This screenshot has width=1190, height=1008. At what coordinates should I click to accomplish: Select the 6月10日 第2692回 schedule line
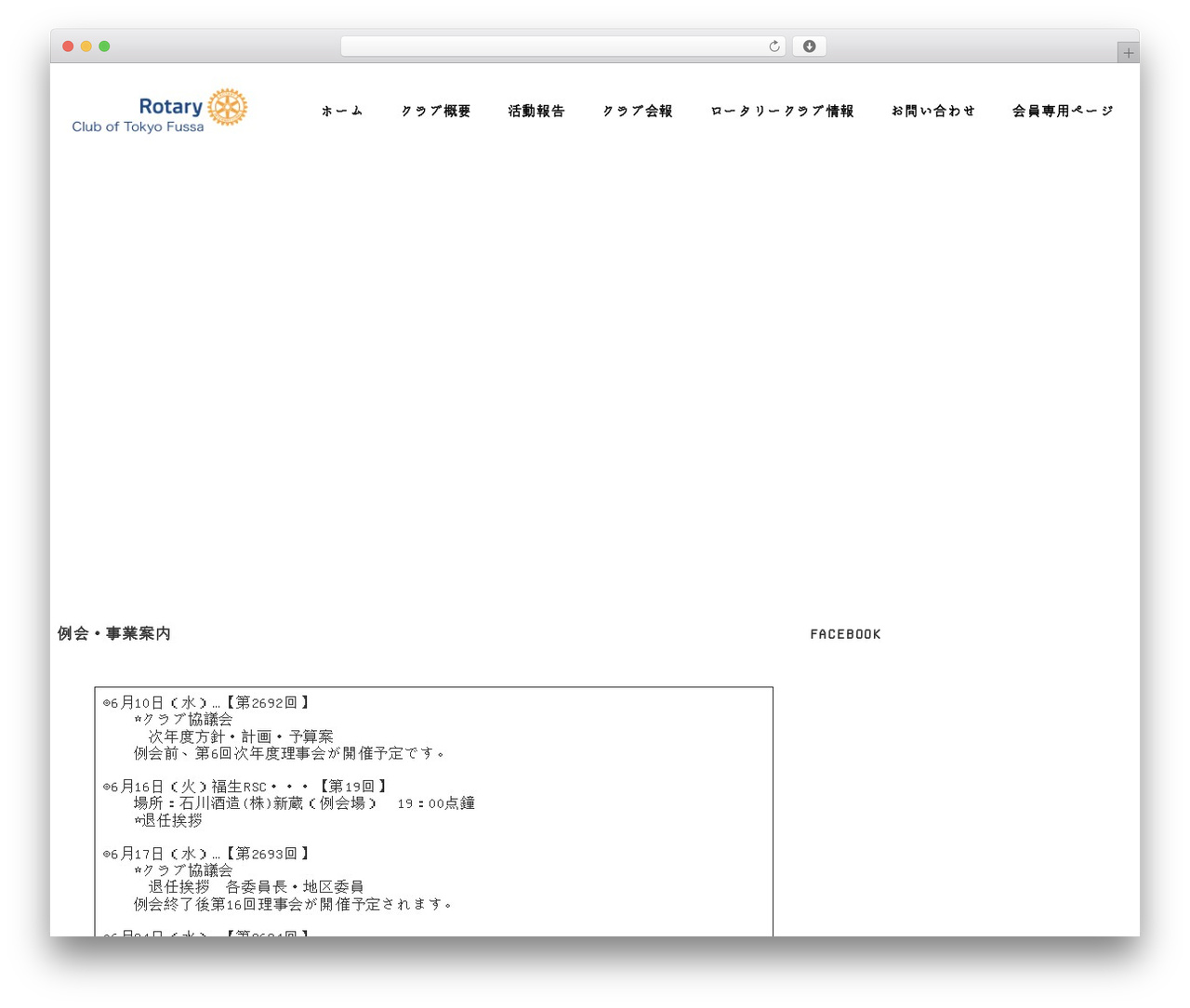tap(206, 703)
